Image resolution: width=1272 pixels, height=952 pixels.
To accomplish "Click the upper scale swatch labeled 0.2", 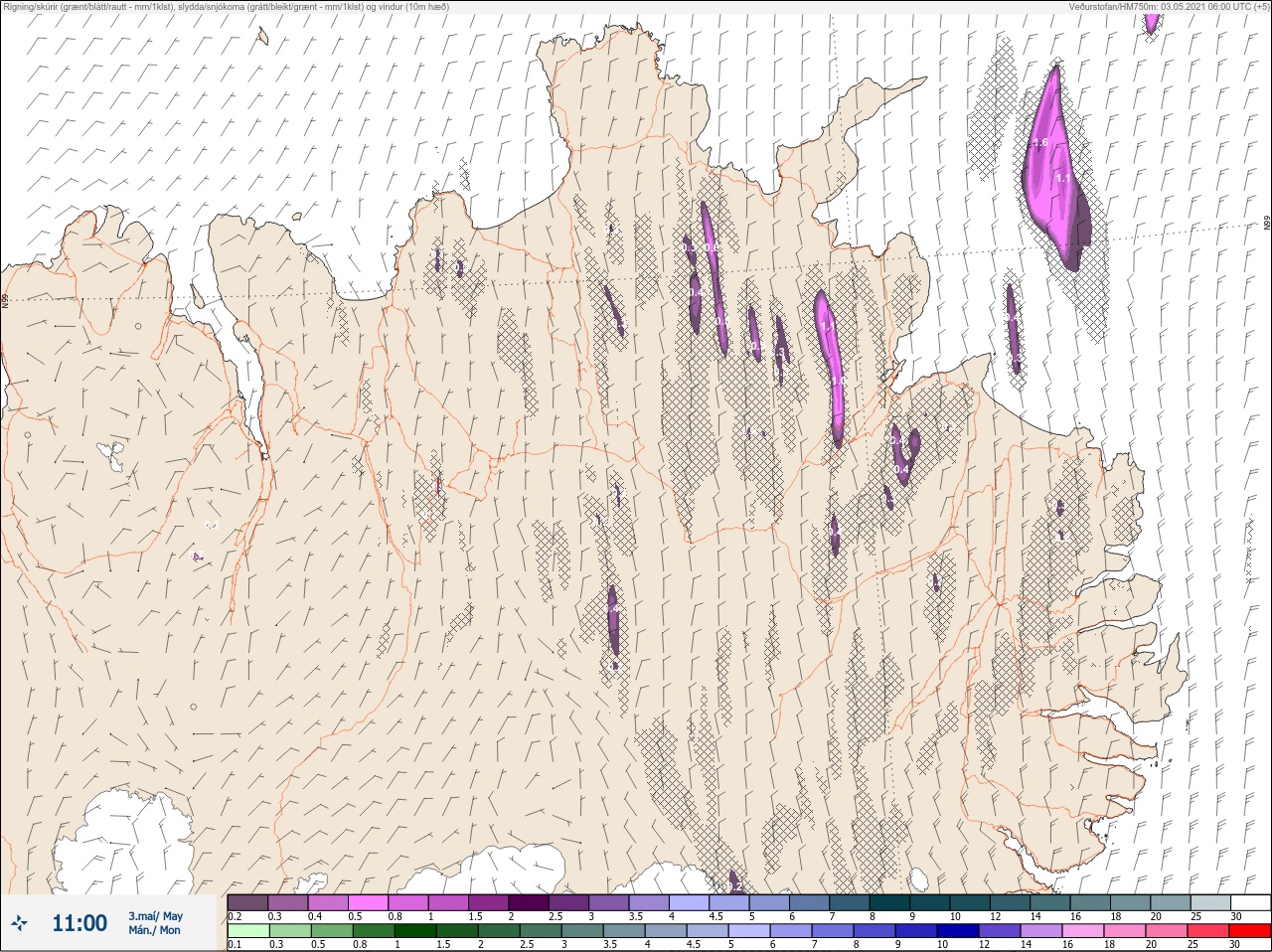I will (247, 902).
